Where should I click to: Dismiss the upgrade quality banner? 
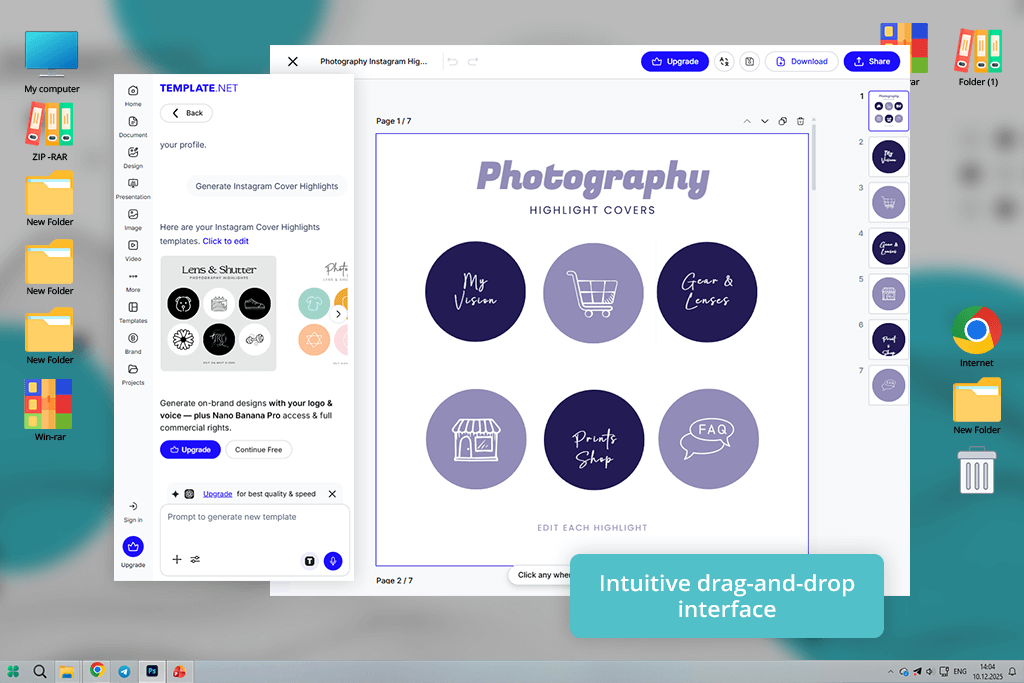[332, 494]
